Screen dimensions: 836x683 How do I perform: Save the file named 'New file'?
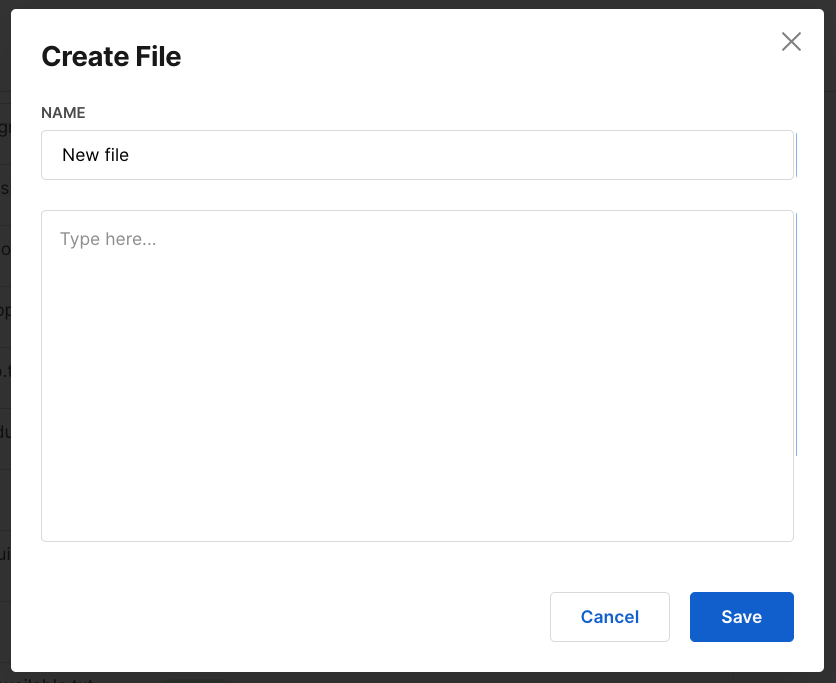tap(741, 617)
